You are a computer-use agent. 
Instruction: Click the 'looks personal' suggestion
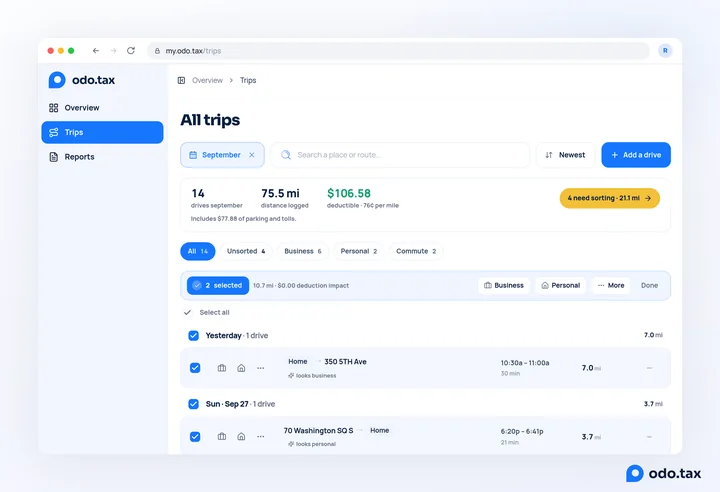[x=312, y=444]
